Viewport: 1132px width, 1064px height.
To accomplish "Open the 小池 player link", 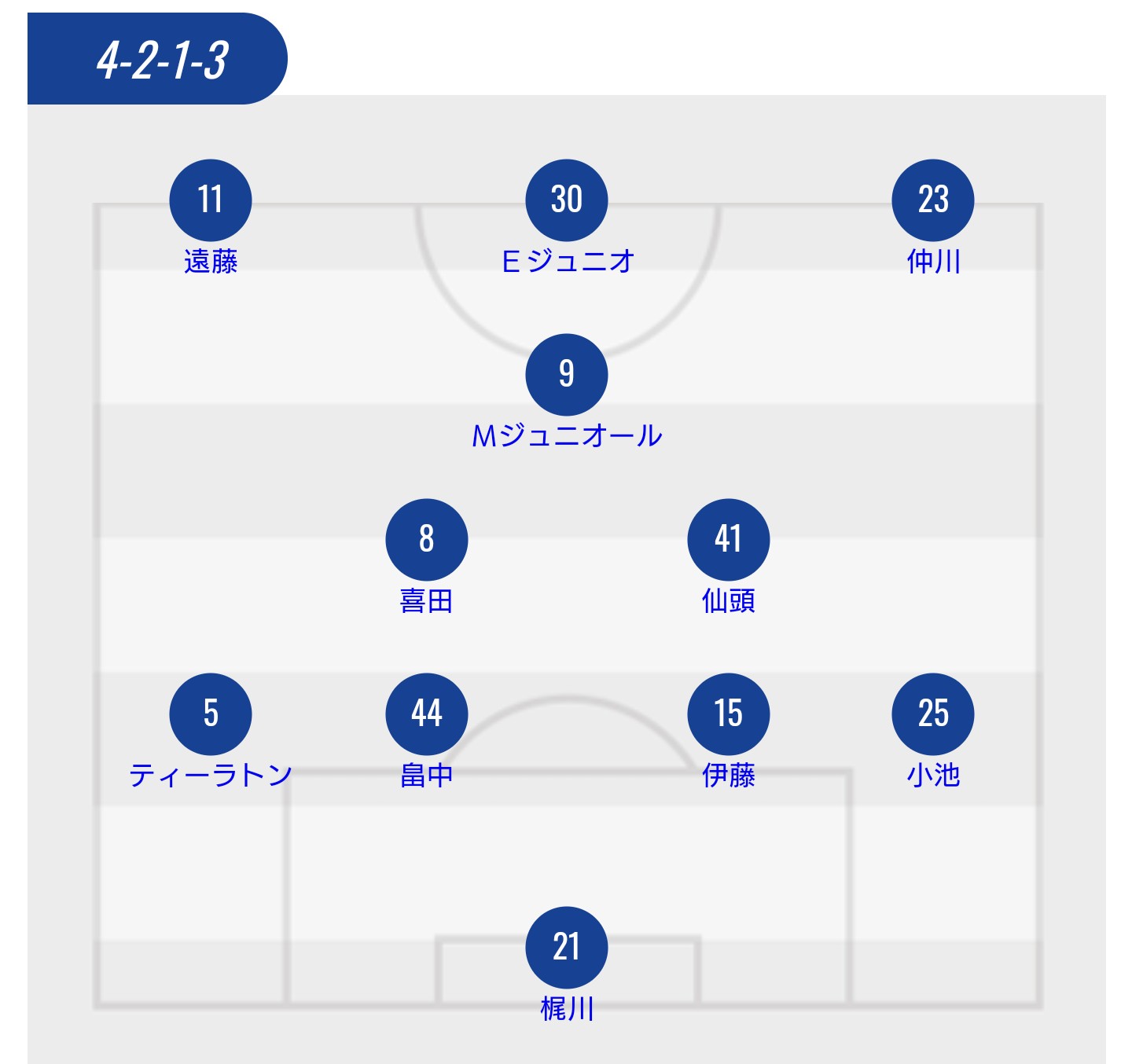I will pos(933,776).
